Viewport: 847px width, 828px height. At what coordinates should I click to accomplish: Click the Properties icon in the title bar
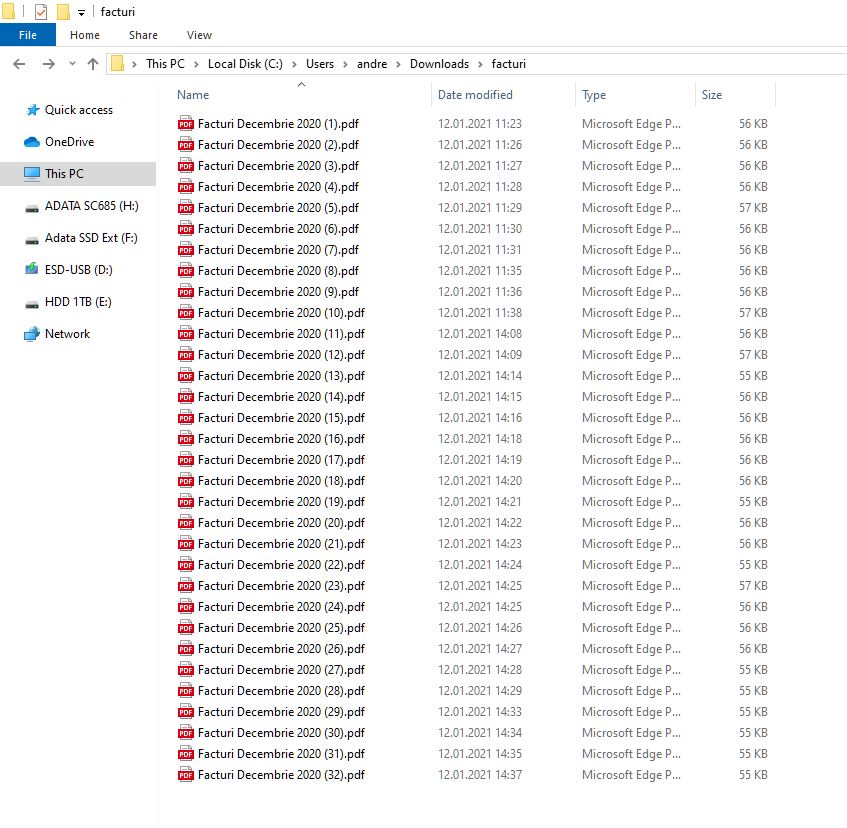coord(41,12)
